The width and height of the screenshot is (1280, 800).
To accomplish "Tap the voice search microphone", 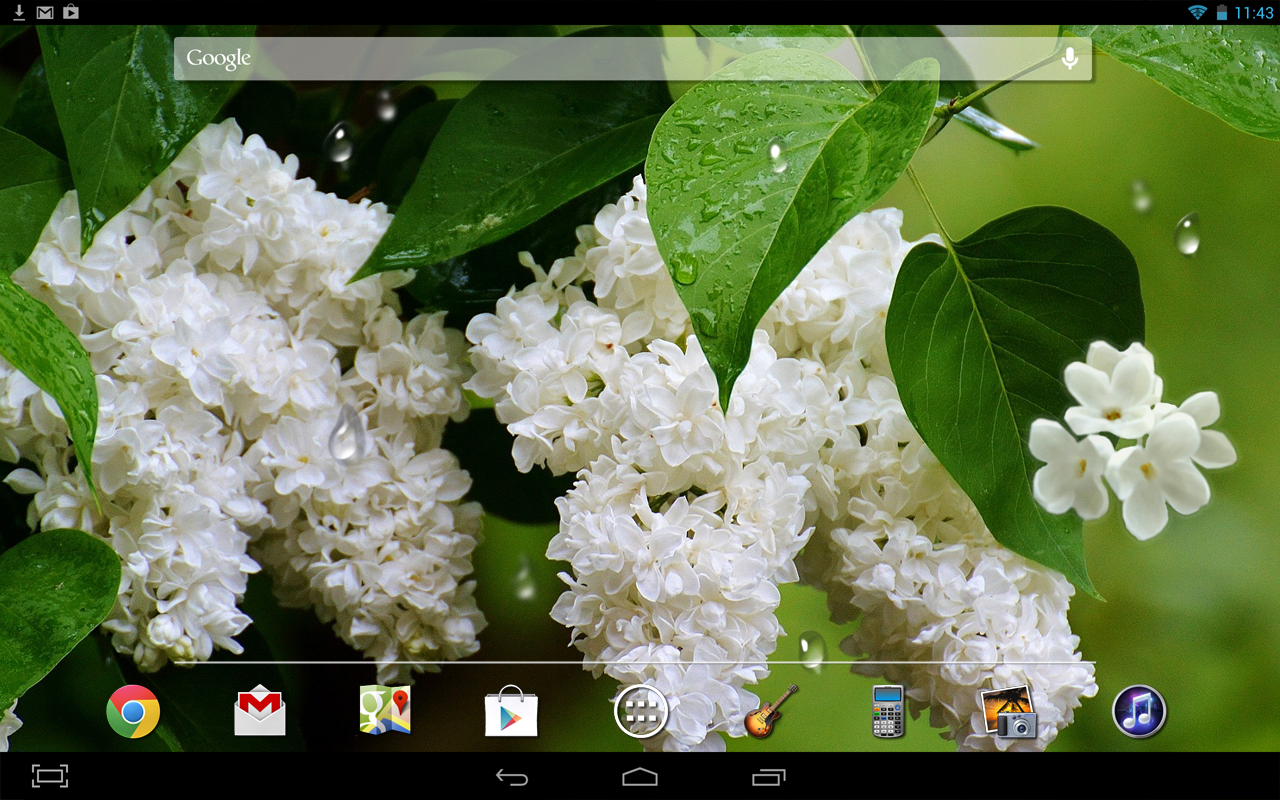I will (1070, 58).
